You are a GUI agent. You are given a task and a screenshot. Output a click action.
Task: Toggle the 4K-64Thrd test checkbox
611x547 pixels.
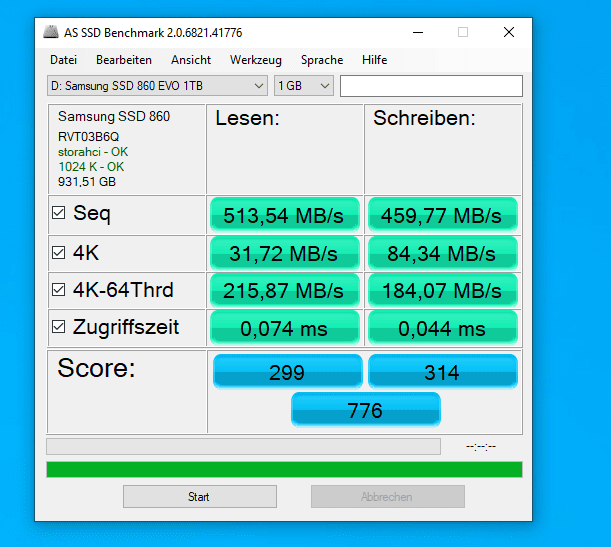click(x=58, y=289)
